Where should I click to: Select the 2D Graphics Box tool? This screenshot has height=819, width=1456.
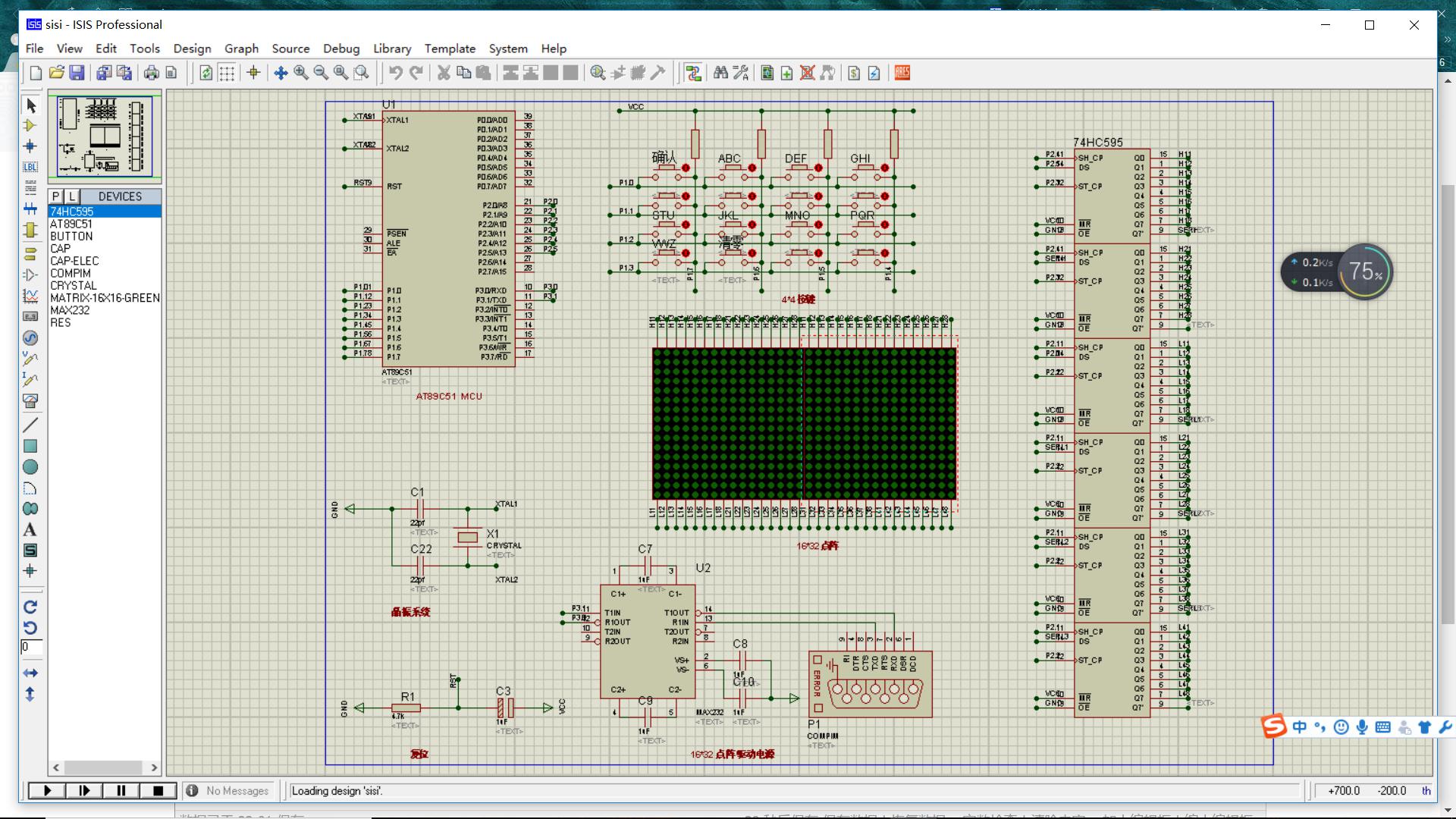(30, 446)
